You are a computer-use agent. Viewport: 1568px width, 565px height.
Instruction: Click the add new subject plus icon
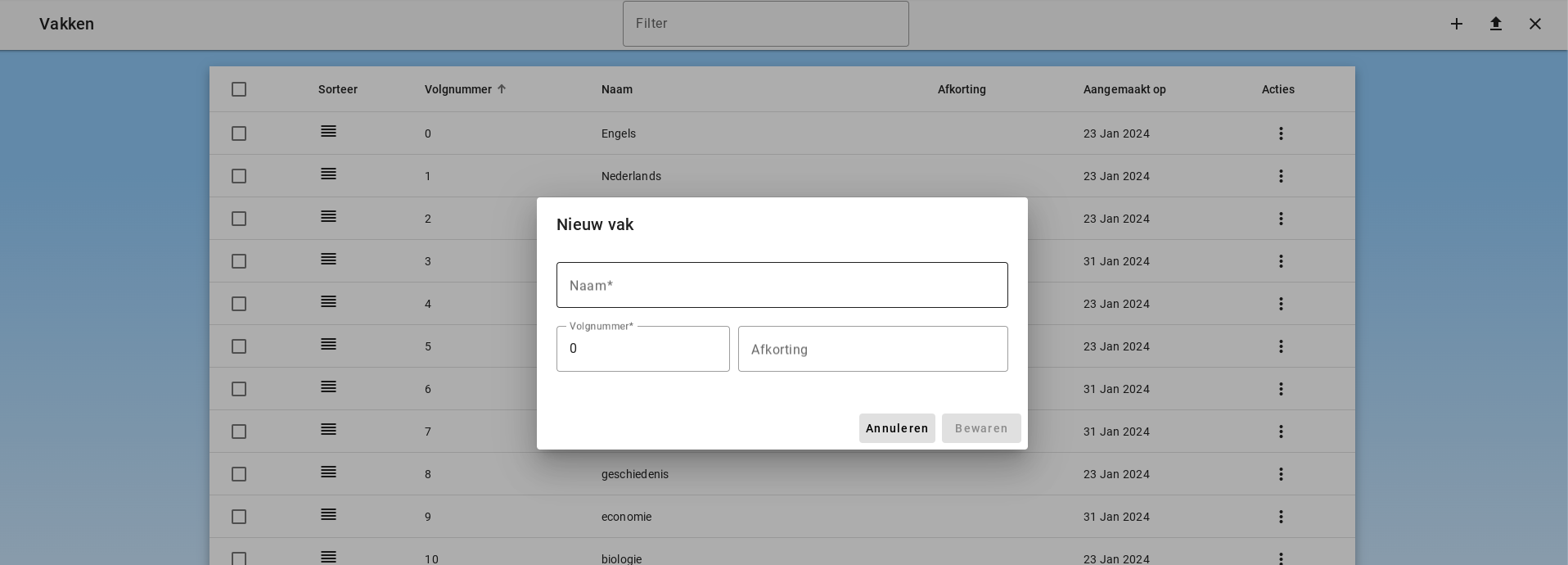(x=1457, y=24)
